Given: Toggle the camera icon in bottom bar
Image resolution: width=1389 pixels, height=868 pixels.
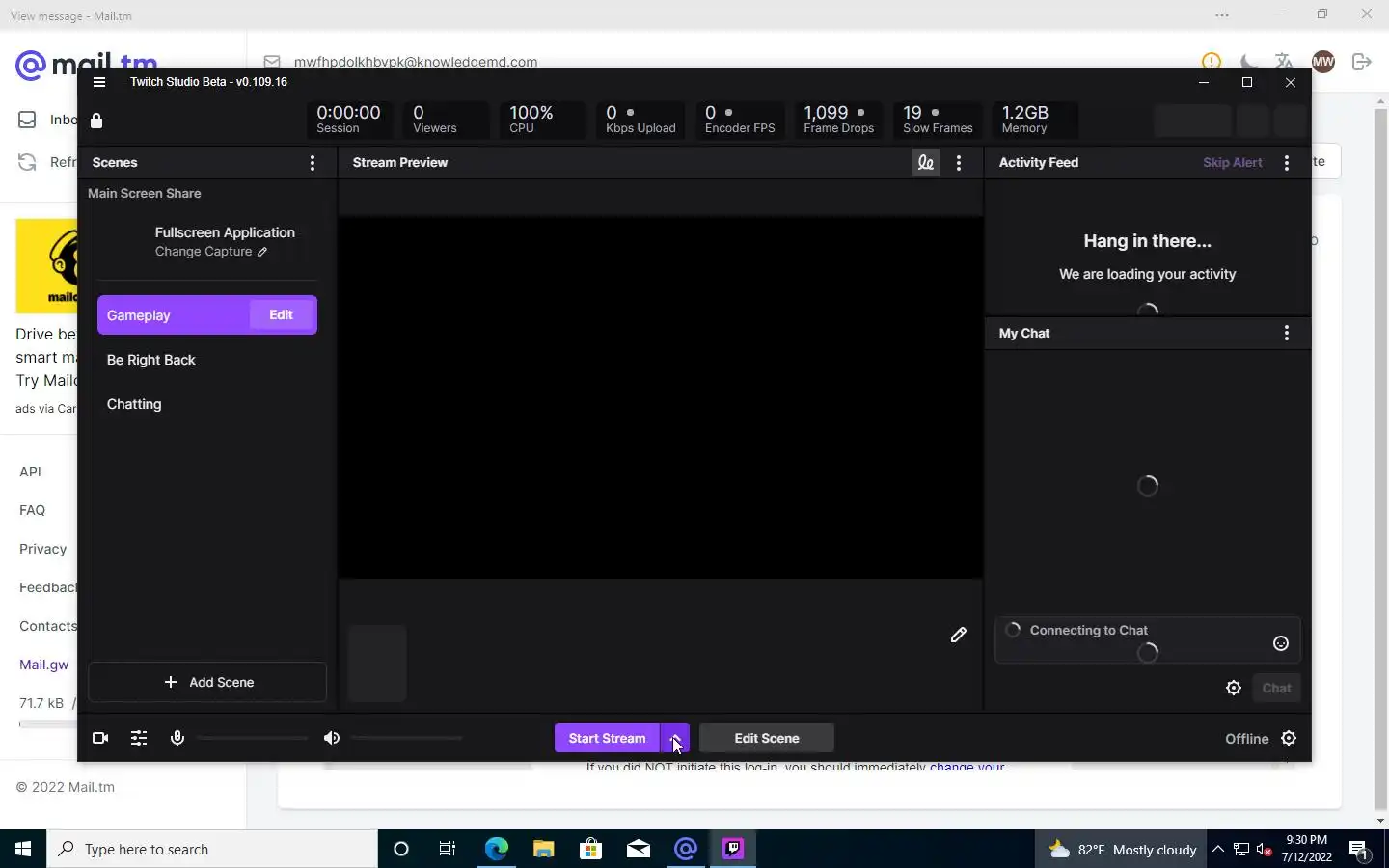Looking at the screenshot, I should [100, 738].
